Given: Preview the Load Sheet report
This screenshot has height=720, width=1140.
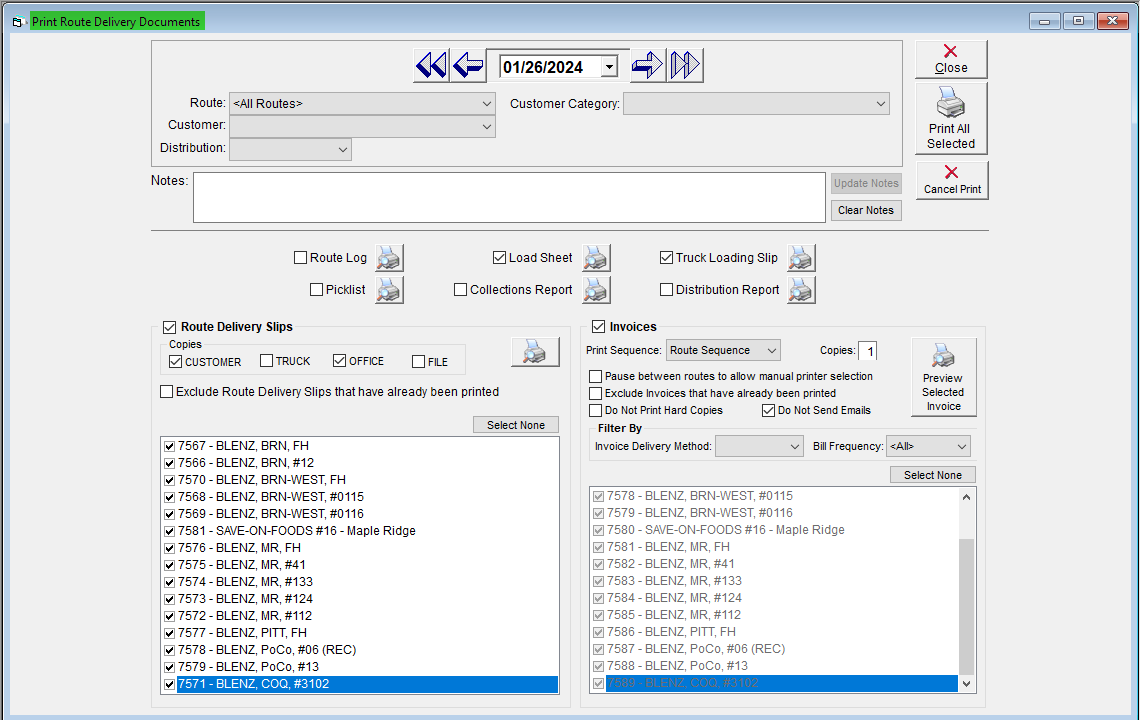Looking at the screenshot, I should pyautogui.click(x=595, y=257).
